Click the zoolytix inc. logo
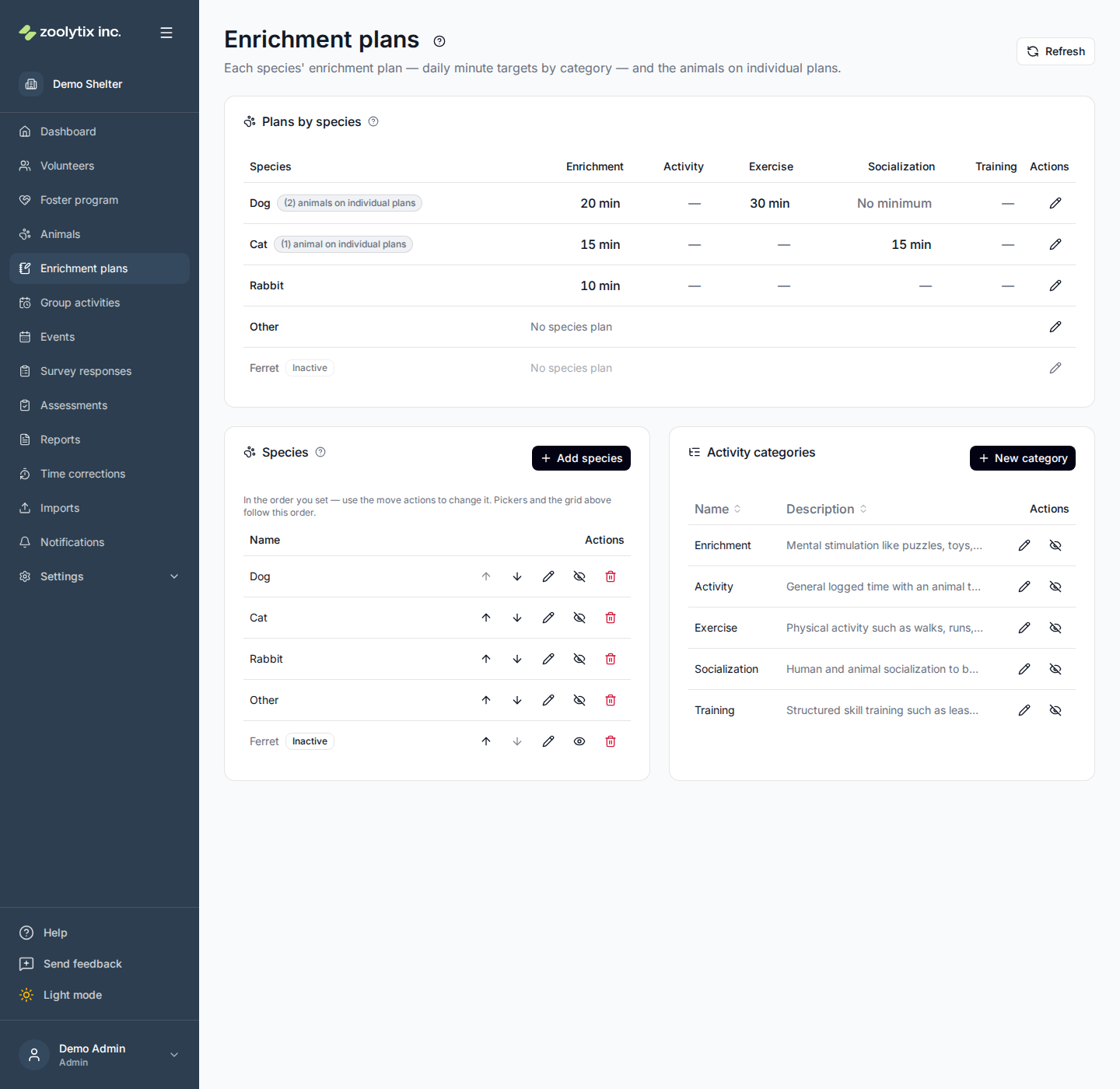1120x1089 pixels. pos(70,32)
